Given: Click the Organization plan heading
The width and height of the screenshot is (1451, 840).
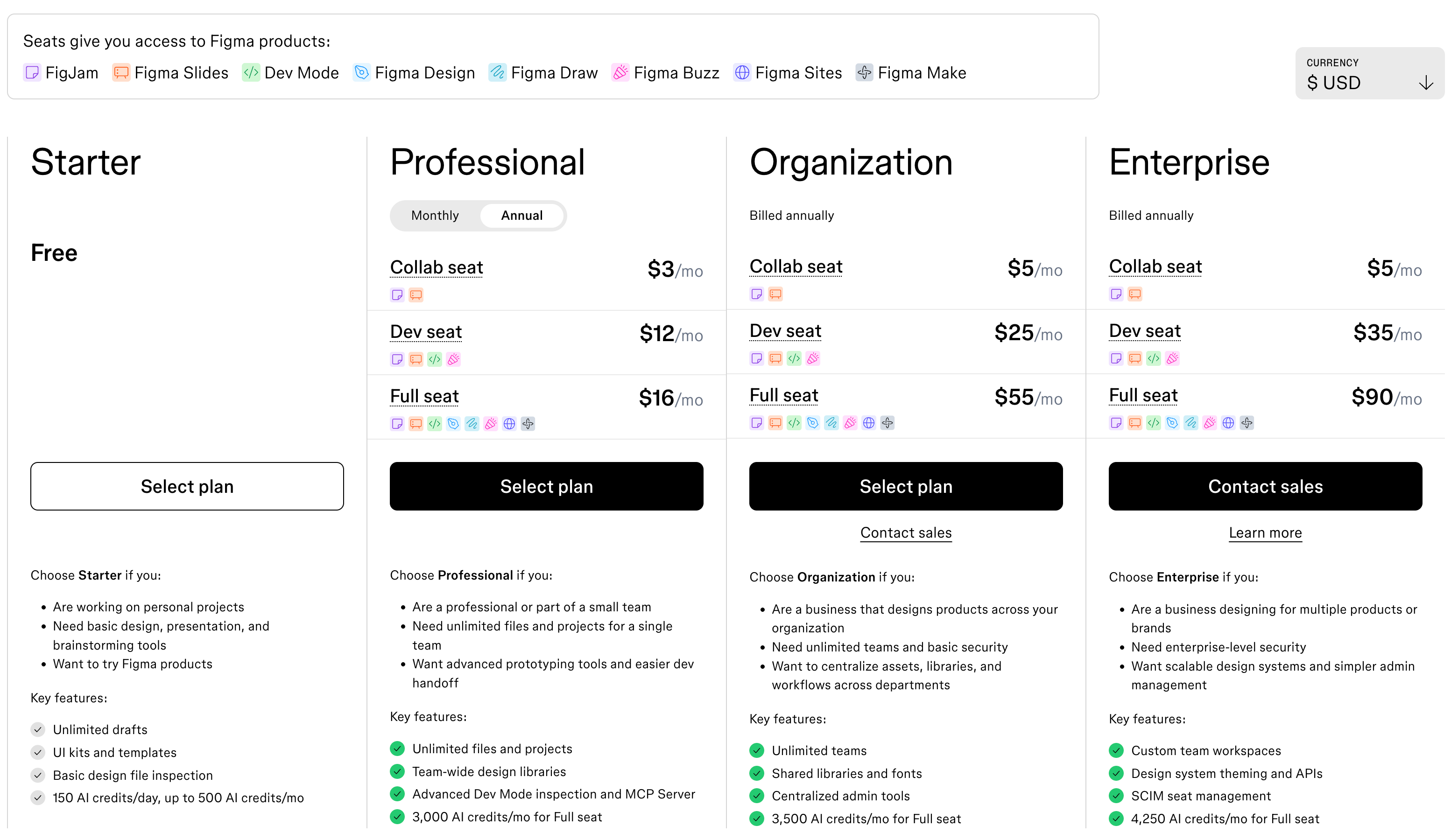Looking at the screenshot, I should click(x=851, y=163).
